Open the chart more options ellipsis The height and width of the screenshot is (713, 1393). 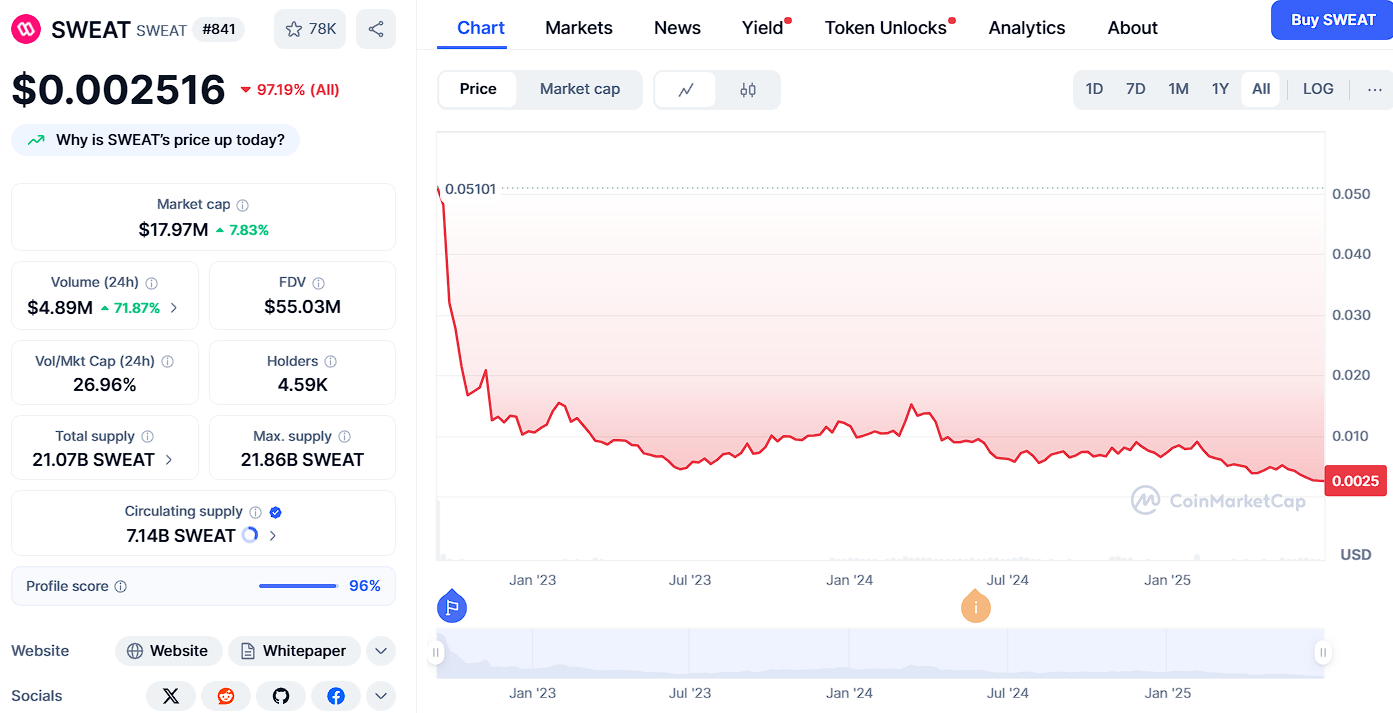(1375, 89)
